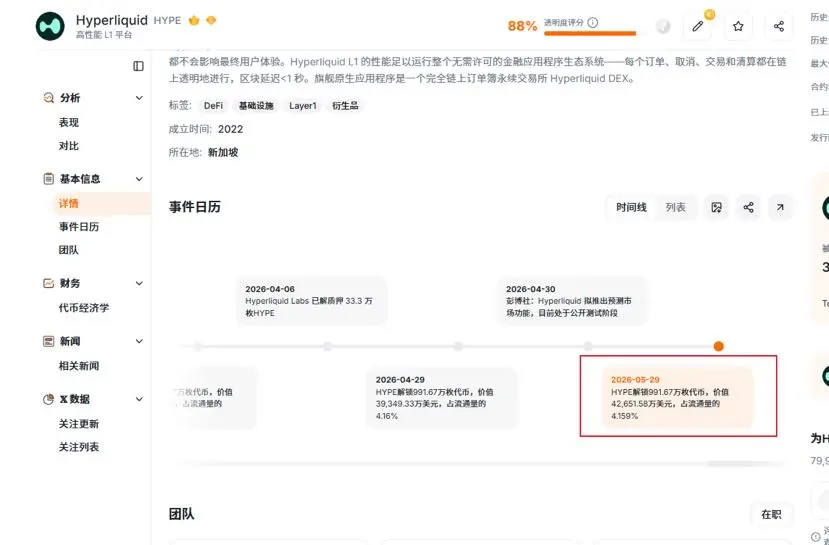Screen dimensions: 829x545
Task: Click the pencil edit icon
Action: click(698, 26)
